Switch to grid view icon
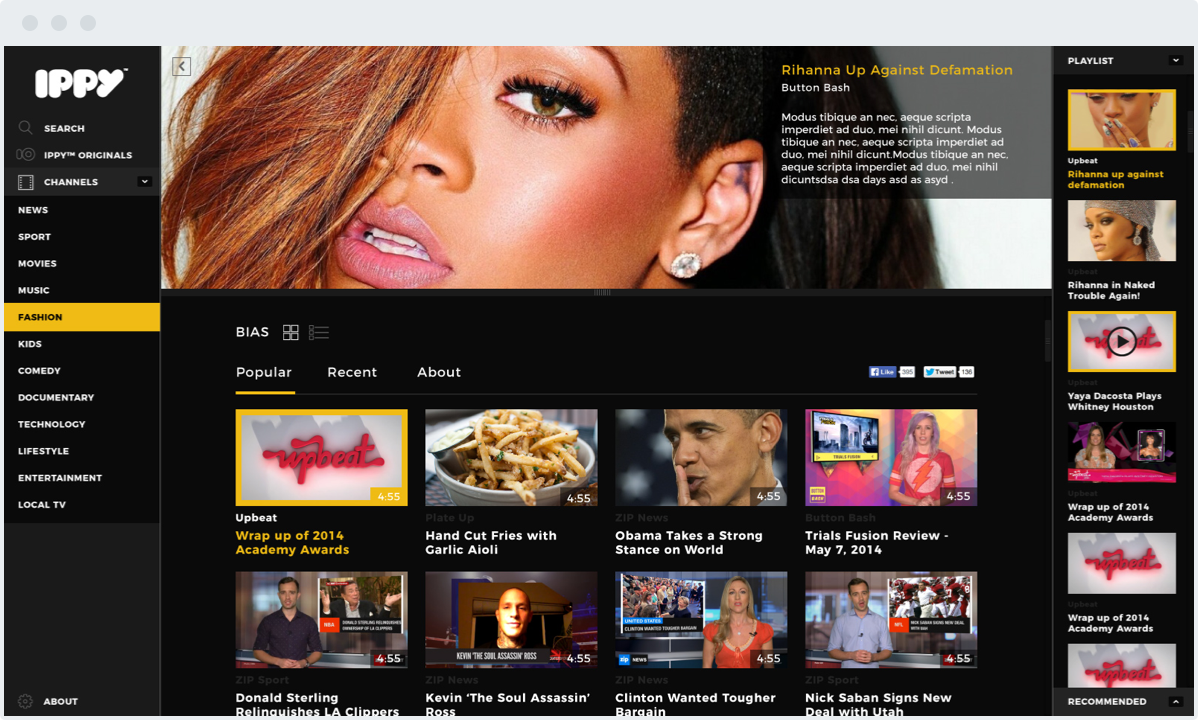Viewport: 1198px width, 720px height. pyautogui.click(x=290, y=332)
